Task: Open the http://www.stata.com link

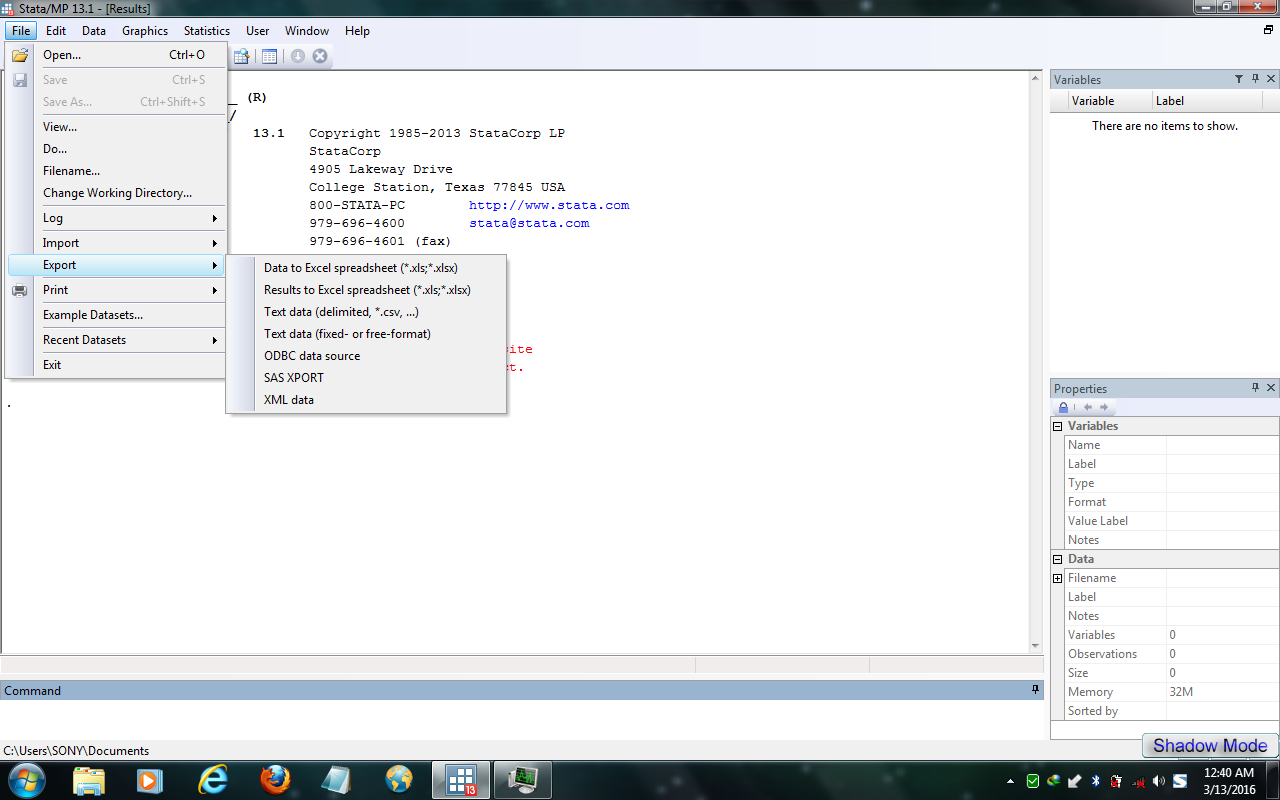Action: (x=549, y=205)
